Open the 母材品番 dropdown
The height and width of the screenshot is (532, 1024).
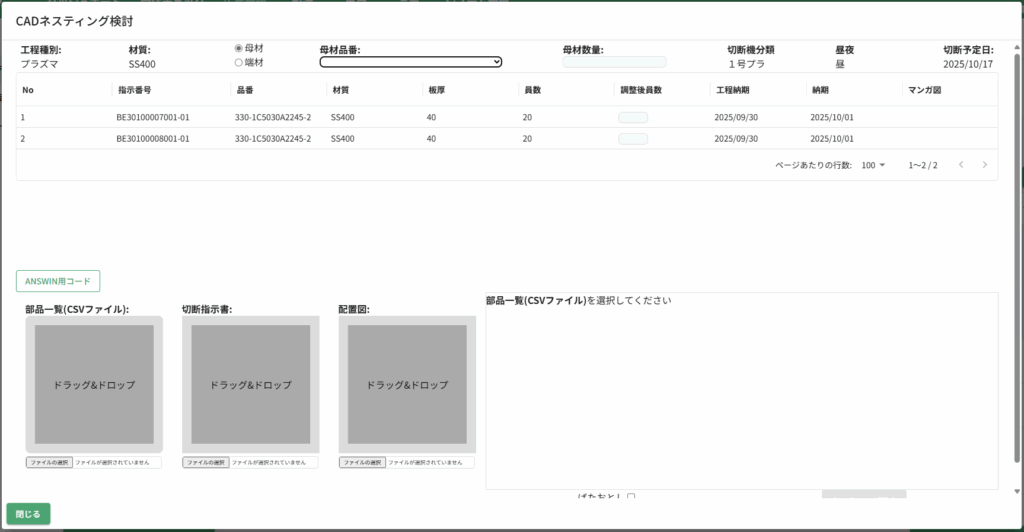coord(410,62)
